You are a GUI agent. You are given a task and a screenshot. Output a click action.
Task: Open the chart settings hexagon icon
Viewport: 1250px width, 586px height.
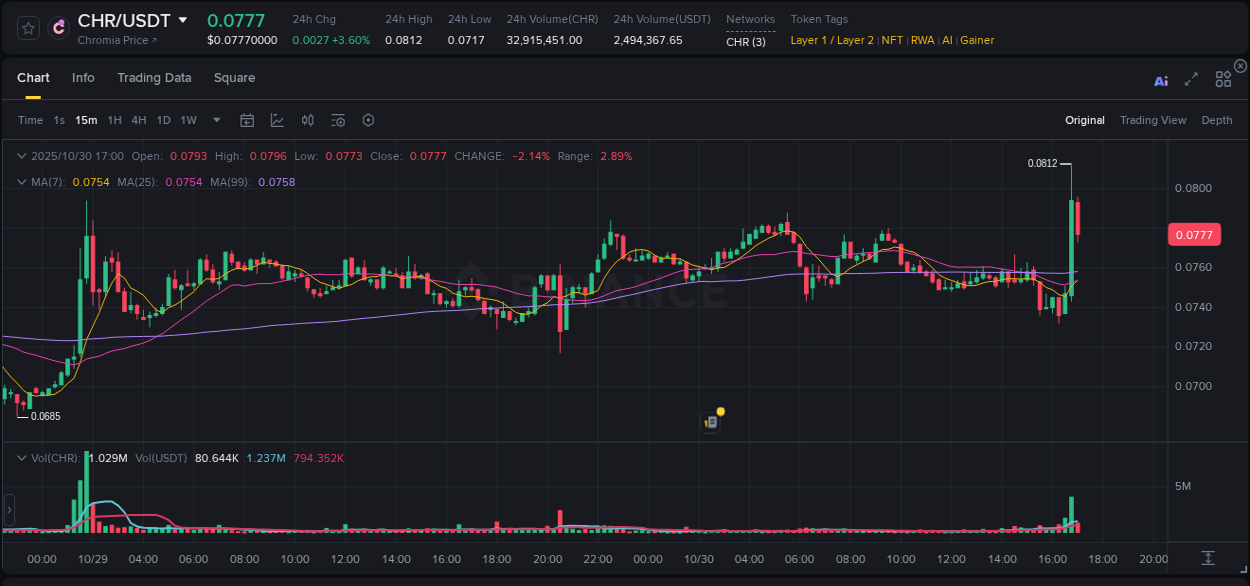(368, 120)
